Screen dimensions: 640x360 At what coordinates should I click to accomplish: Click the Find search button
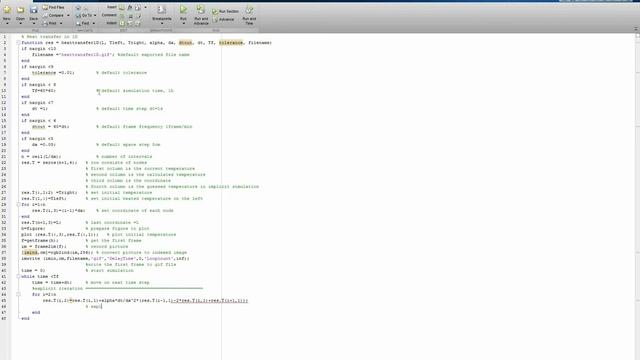coord(82,23)
